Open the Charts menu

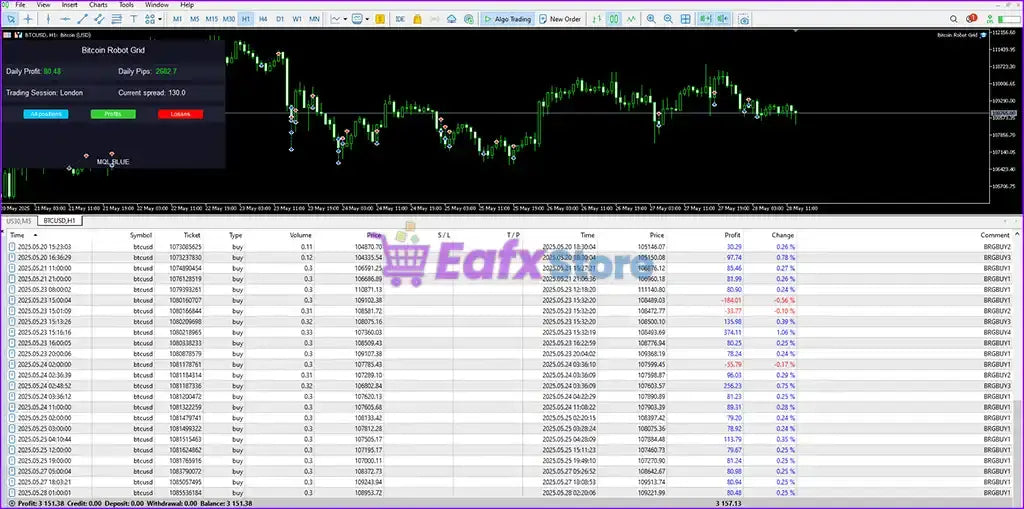point(98,5)
